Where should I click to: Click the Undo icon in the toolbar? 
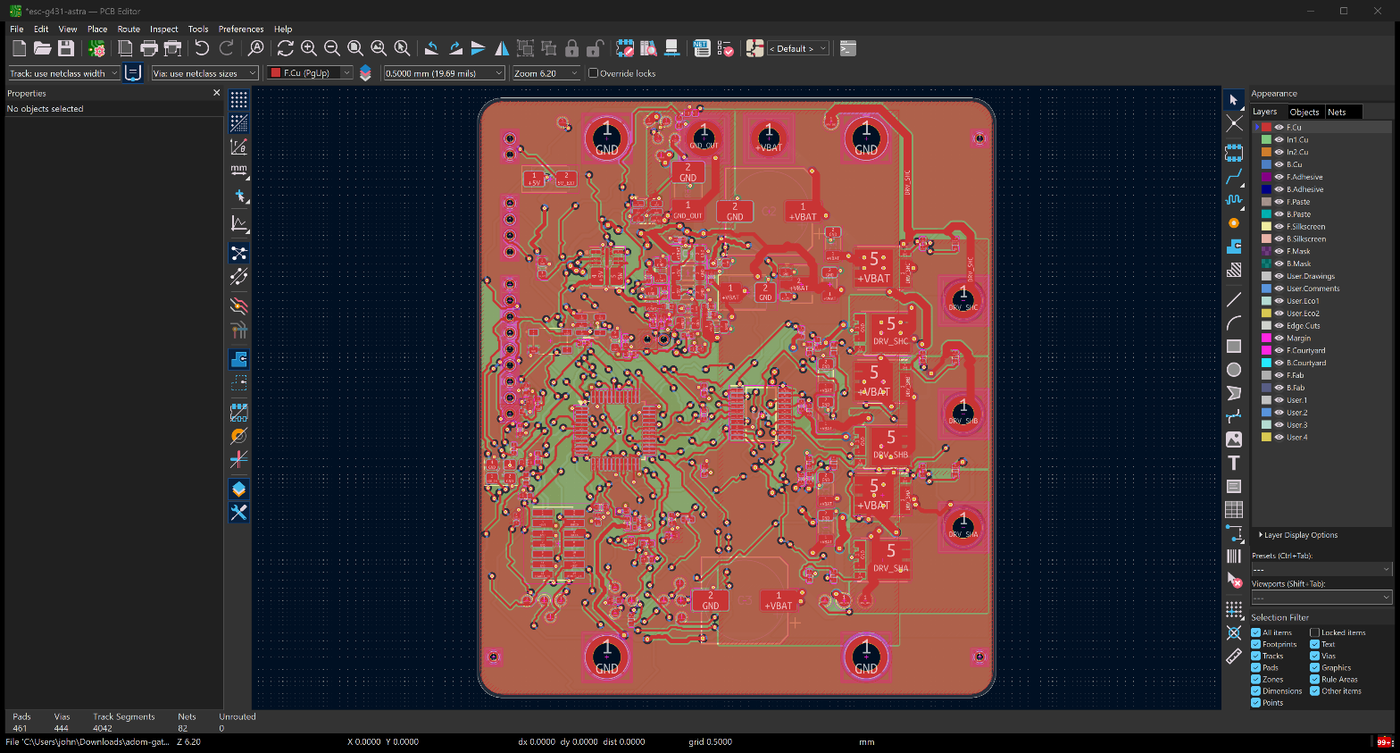pyautogui.click(x=202, y=48)
